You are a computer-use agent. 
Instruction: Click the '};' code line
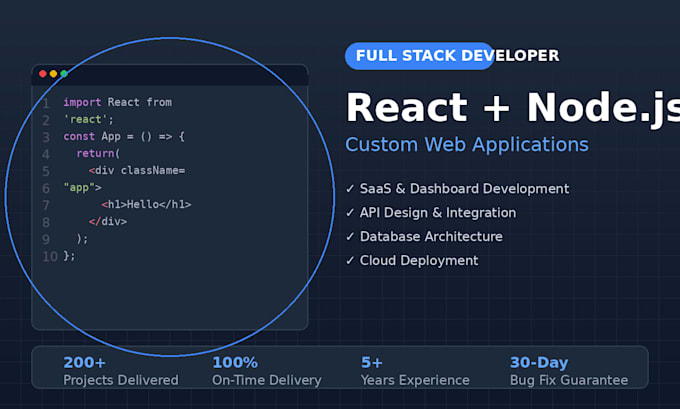pos(69,256)
